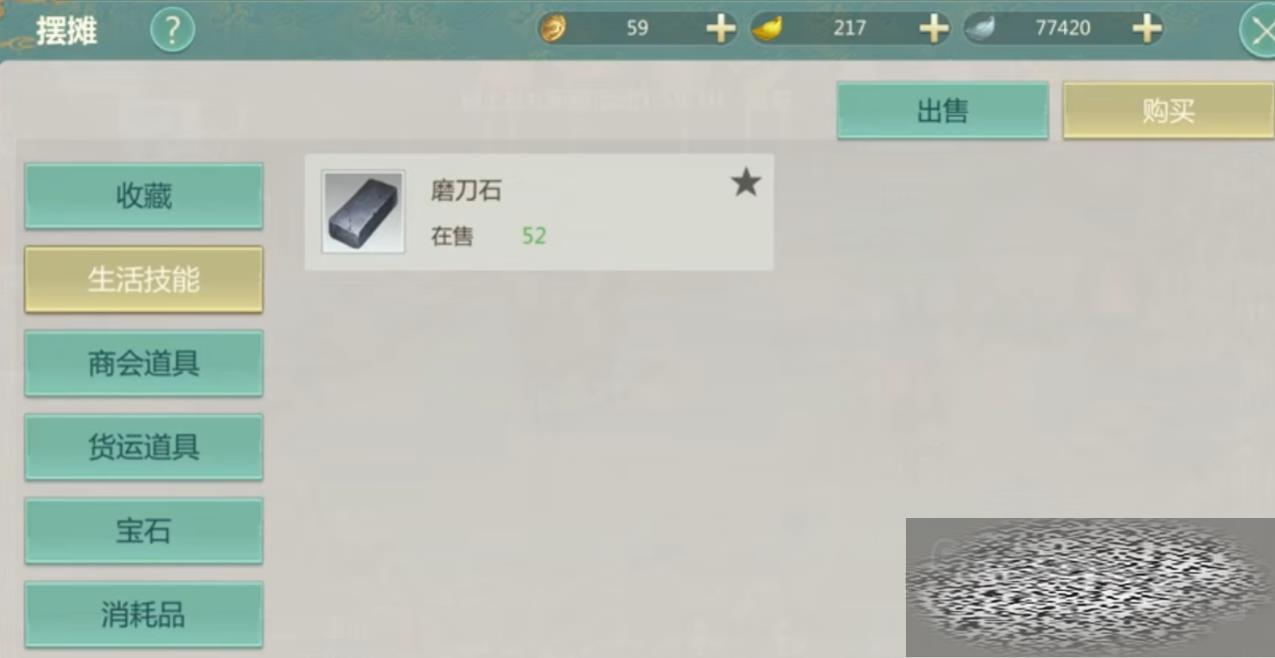The height and width of the screenshot is (658, 1275).
Task: Click the copper coin currency icon
Action: pos(552,28)
